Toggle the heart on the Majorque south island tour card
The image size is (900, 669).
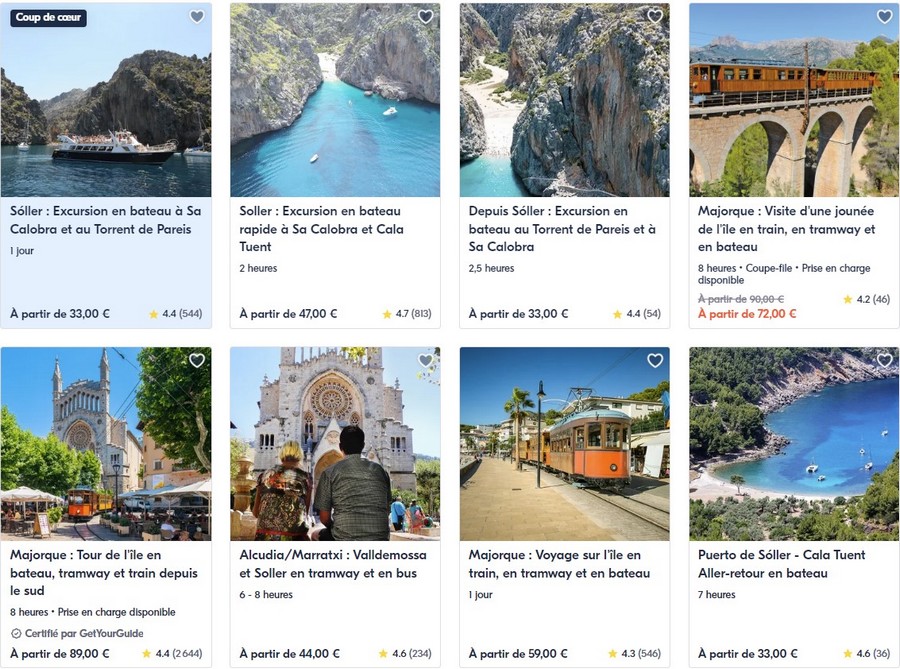(x=197, y=361)
